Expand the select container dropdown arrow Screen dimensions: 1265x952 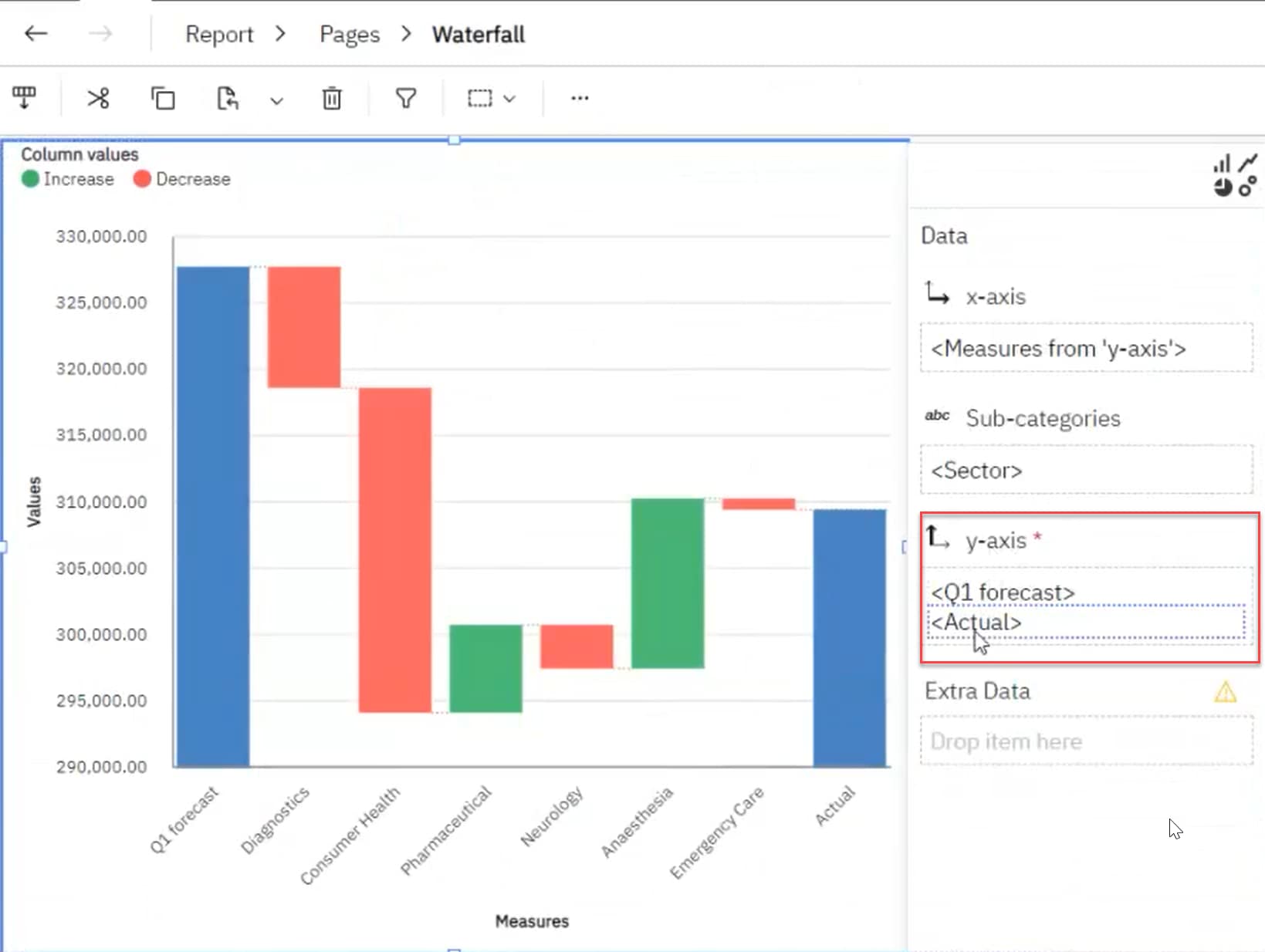[509, 99]
